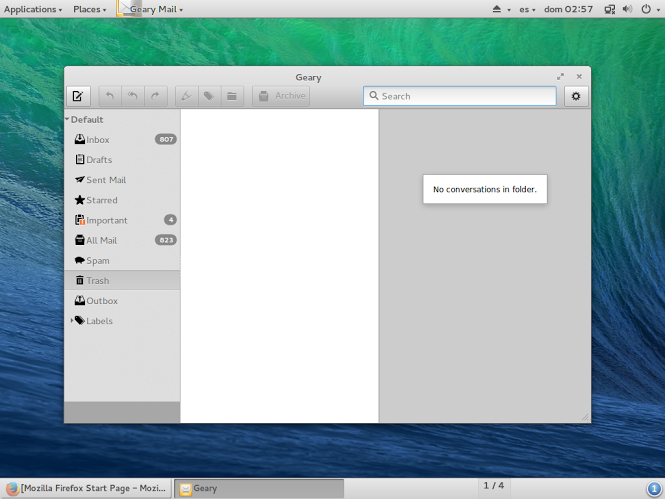665x499 pixels.
Task: Click the Important count badge 4
Action: pos(170,220)
